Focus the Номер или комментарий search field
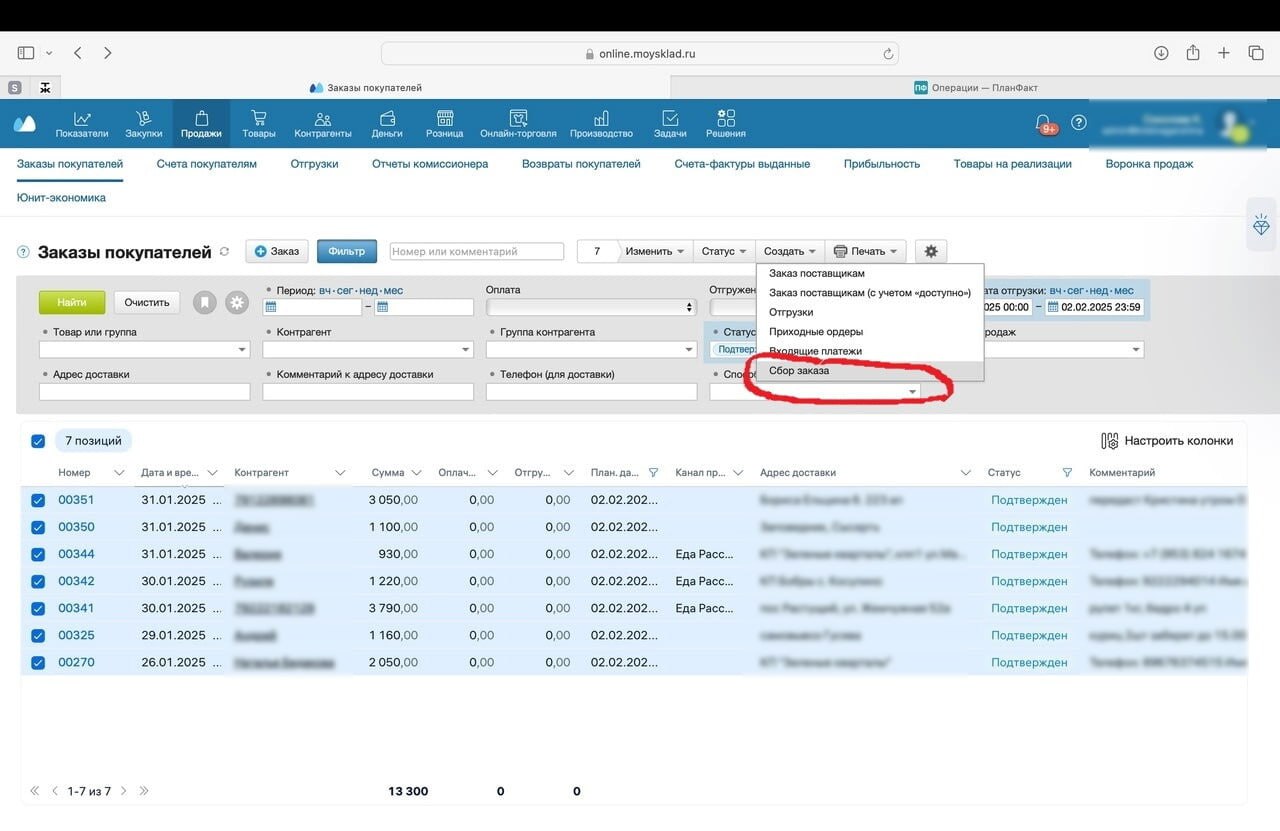 pyautogui.click(x=477, y=251)
